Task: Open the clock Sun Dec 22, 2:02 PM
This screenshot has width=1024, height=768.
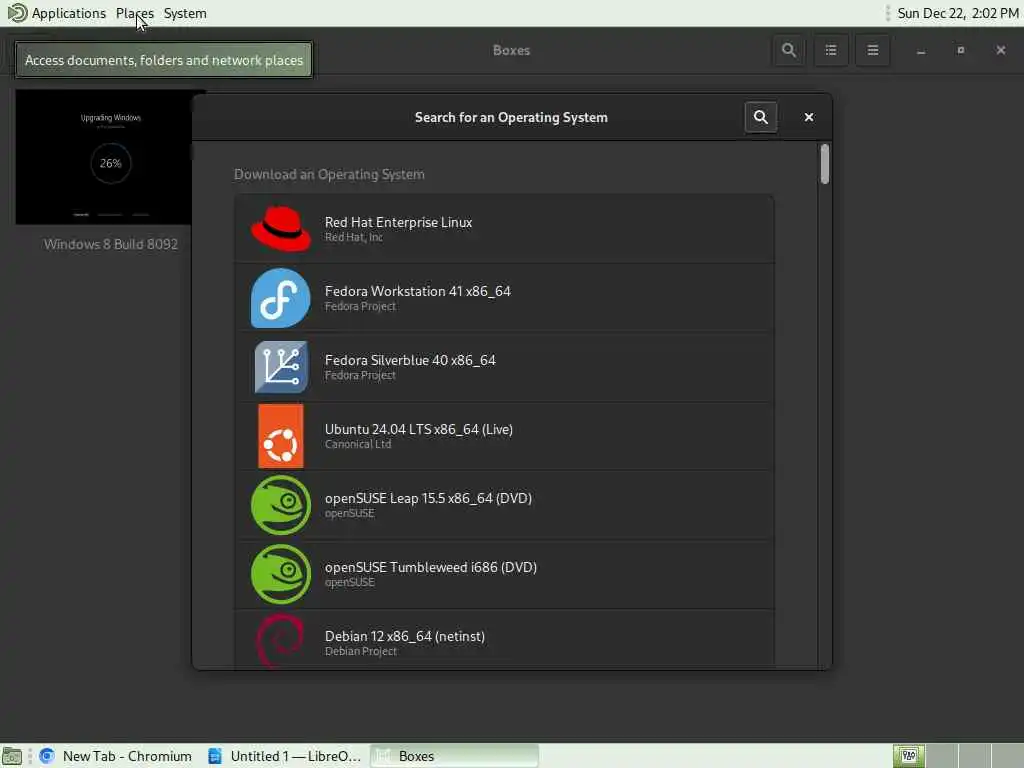Action: (957, 13)
